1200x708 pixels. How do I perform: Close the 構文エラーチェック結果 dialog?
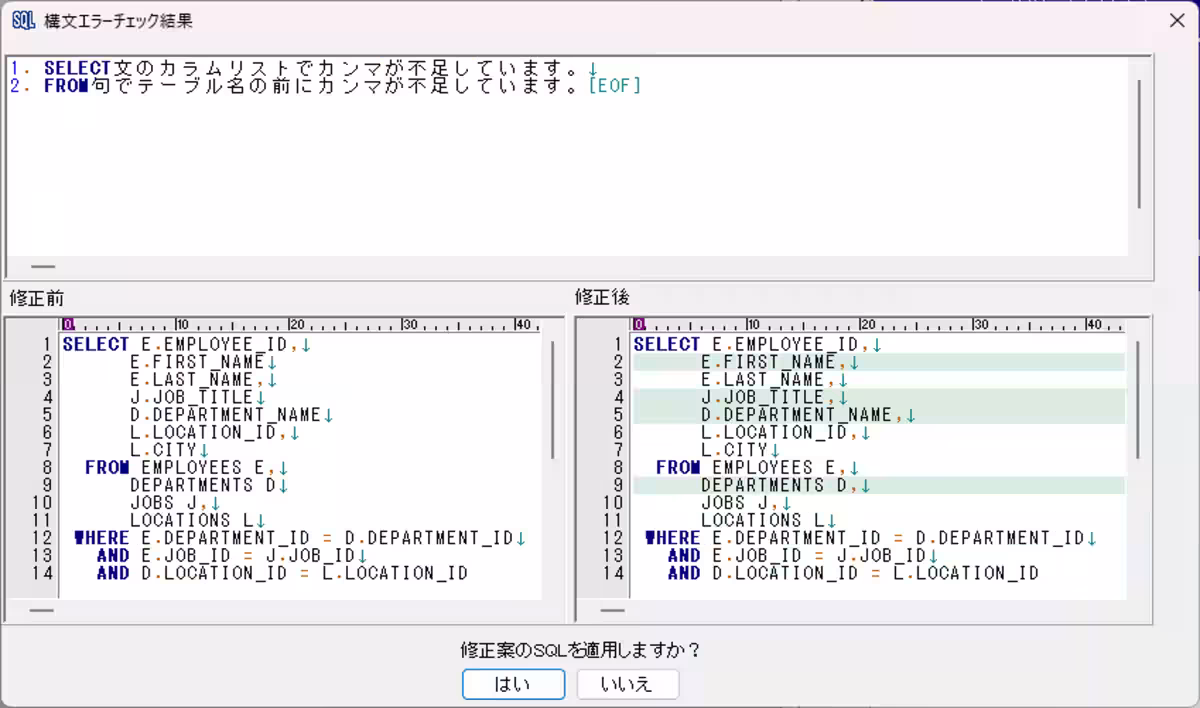coord(1177,19)
